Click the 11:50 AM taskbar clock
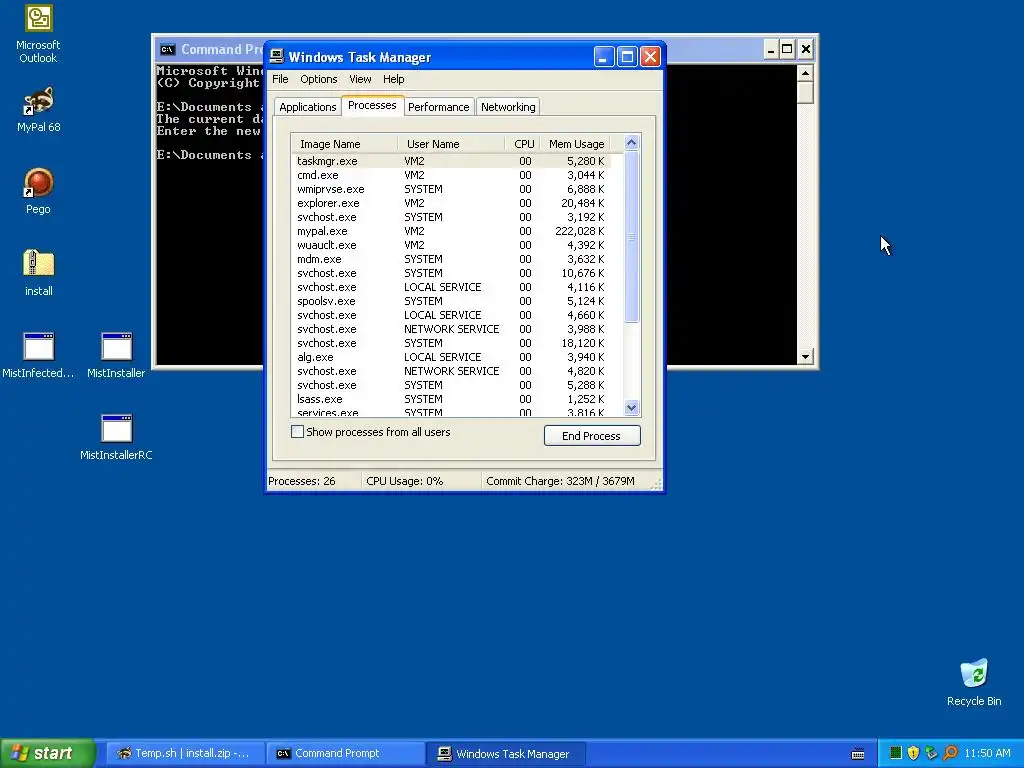 [x=987, y=753]
